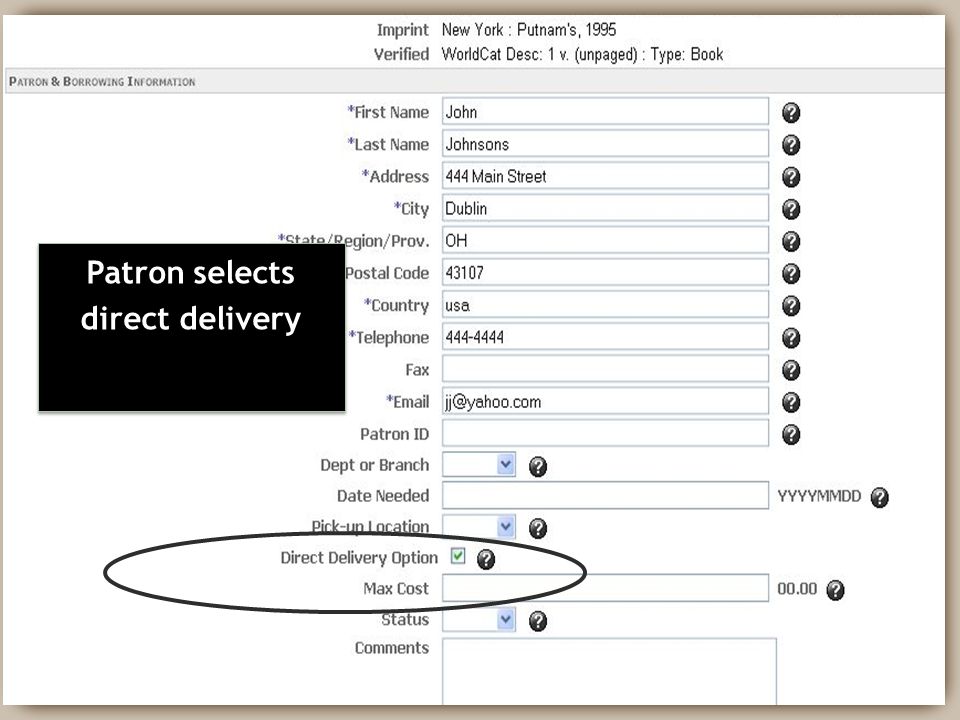
Task: Open help icon beside Direct Delivery Option
Action: click(486, 559)
